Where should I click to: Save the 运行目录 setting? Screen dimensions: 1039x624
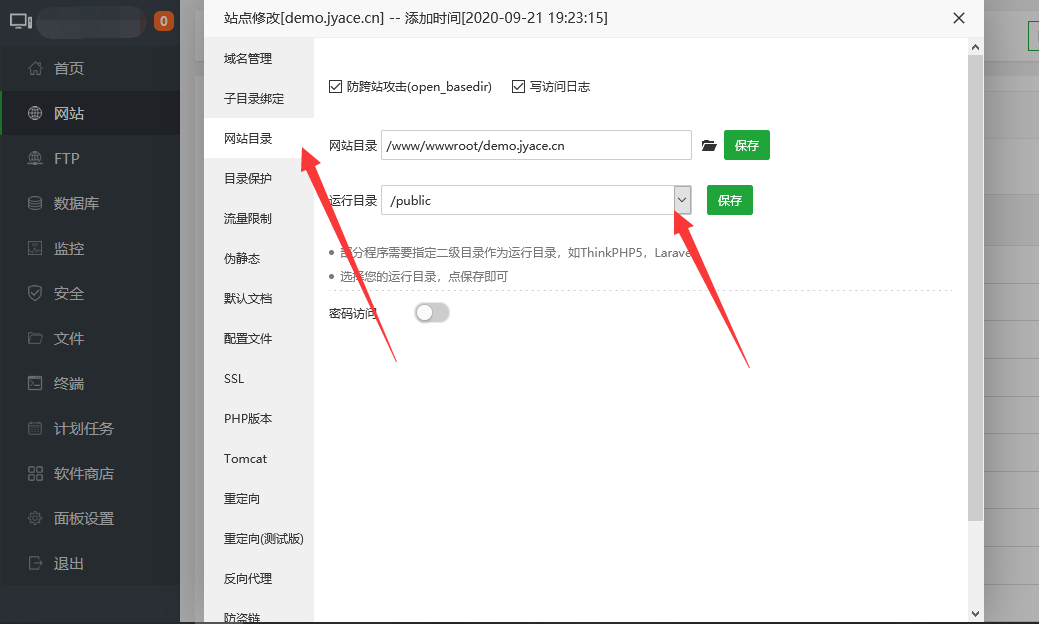[730, 200]
